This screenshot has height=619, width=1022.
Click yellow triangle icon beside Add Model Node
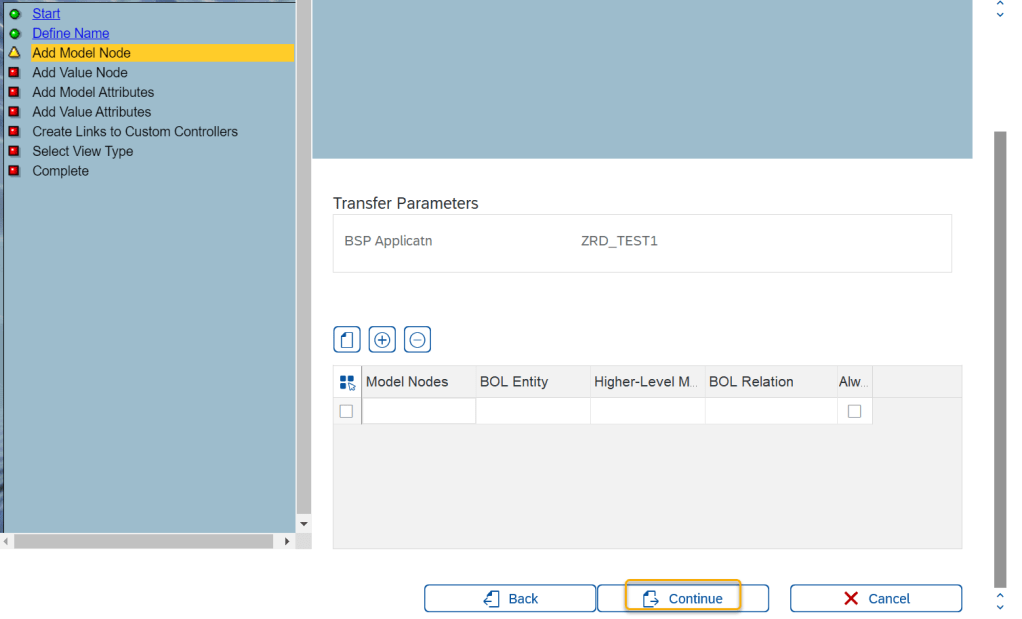(14, 53)
